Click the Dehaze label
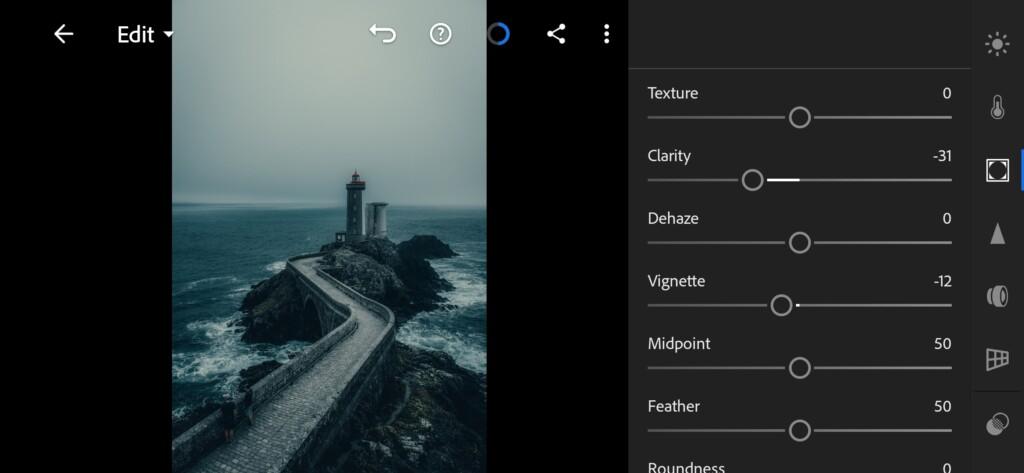The width and height of the screenshot is (1024, 473). point(673,219)
